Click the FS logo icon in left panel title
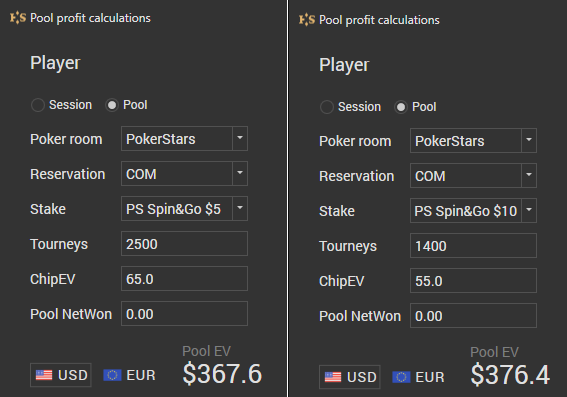 click(x=18, y=17)
